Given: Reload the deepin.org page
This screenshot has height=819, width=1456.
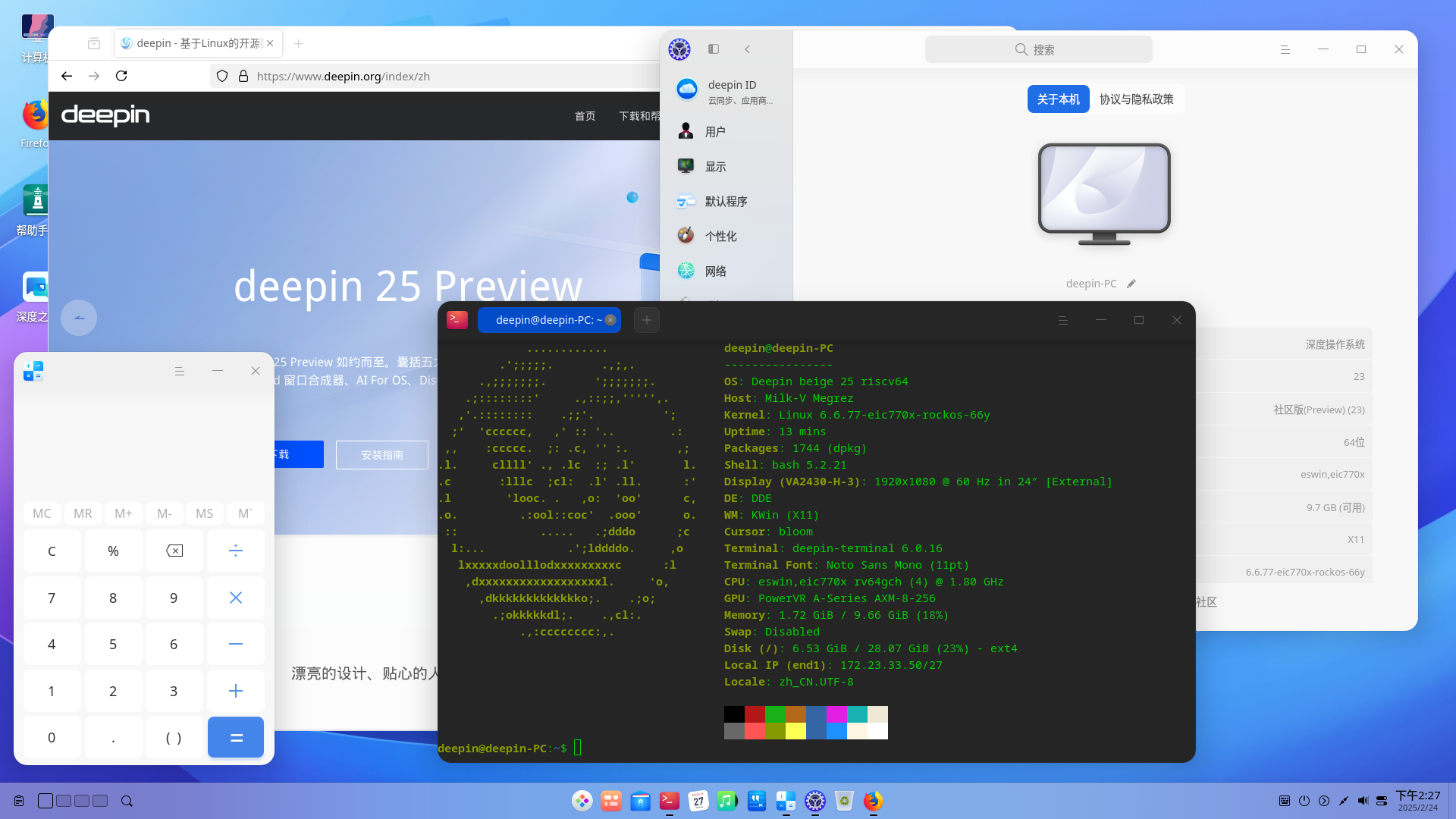Looking at the screenshot, I should tap(121, 76).
